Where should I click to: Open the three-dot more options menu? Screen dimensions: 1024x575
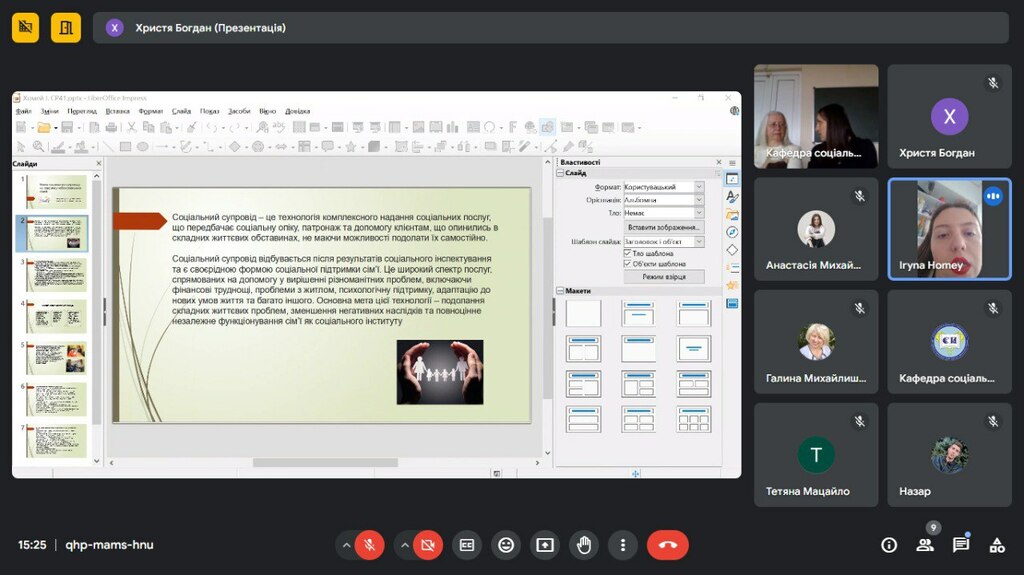[623, 545]
